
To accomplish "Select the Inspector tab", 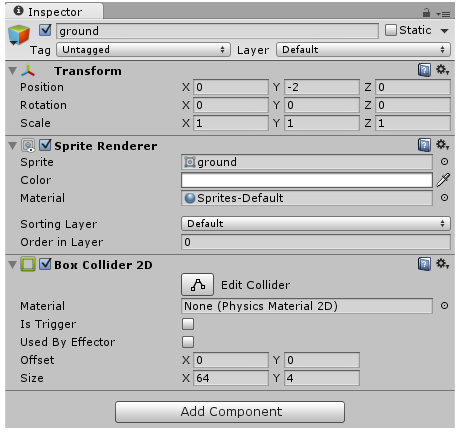I will [x=55, y=12].
